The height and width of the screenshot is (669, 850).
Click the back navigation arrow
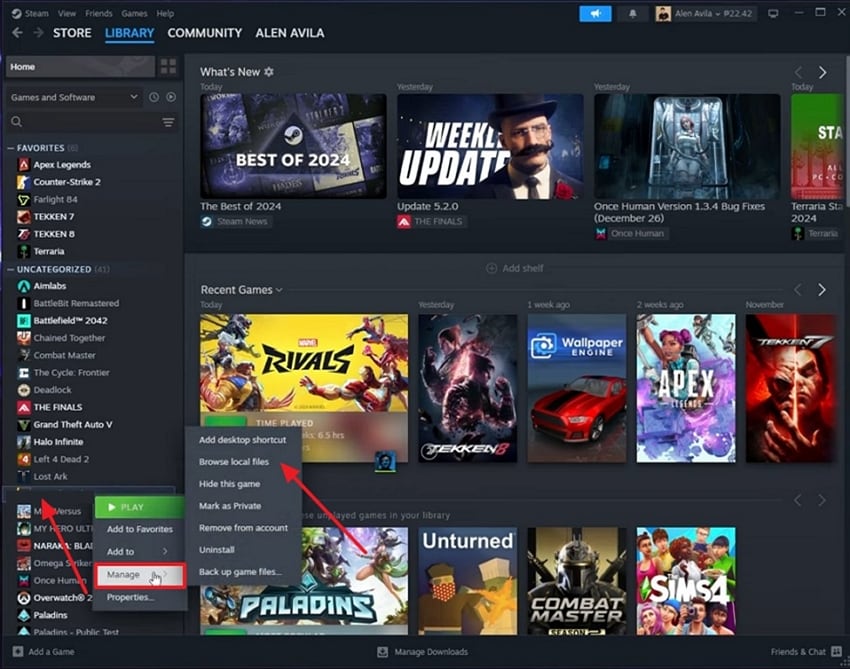17,33
